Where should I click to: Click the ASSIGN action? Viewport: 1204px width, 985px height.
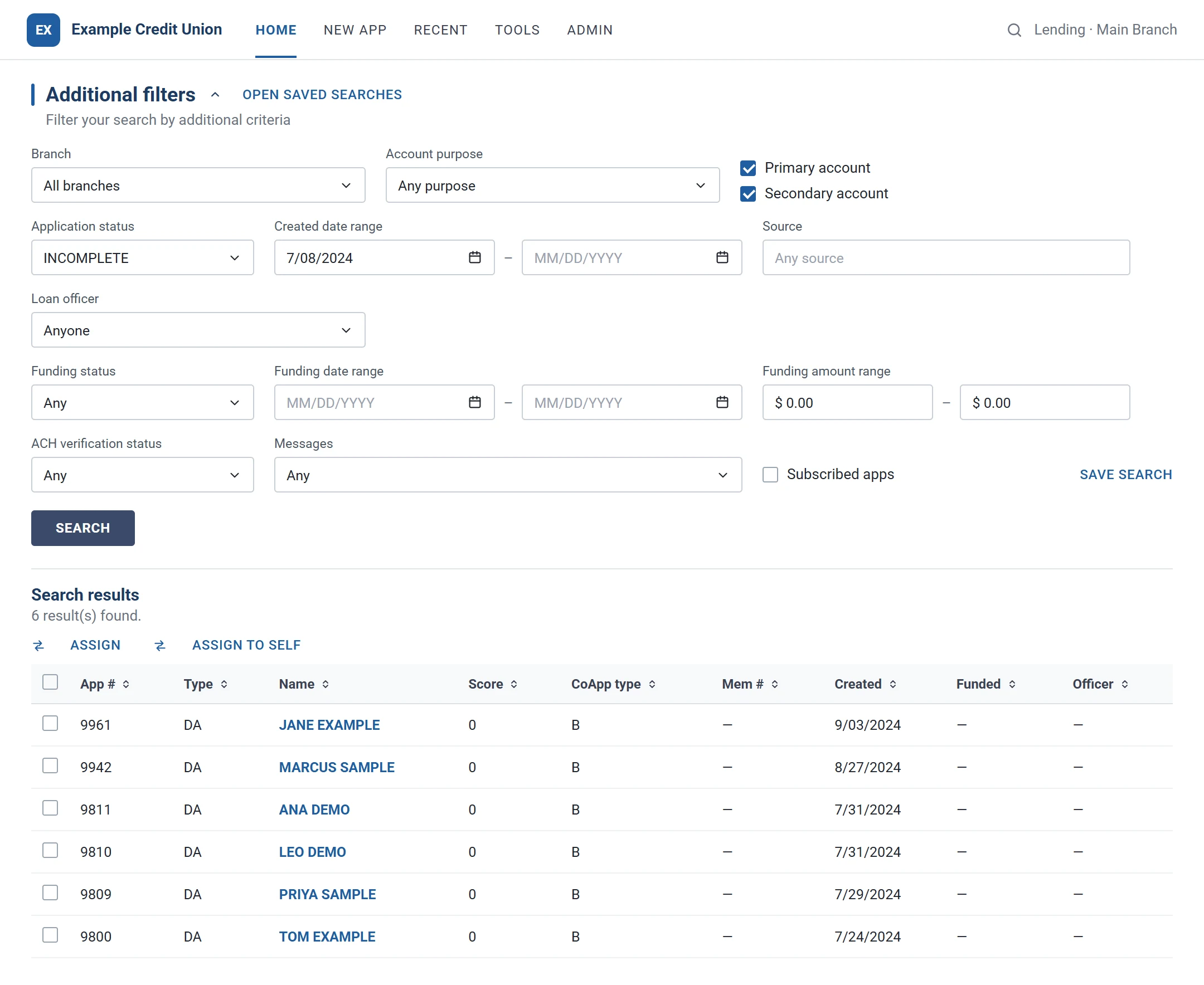[x=95, y=645]
